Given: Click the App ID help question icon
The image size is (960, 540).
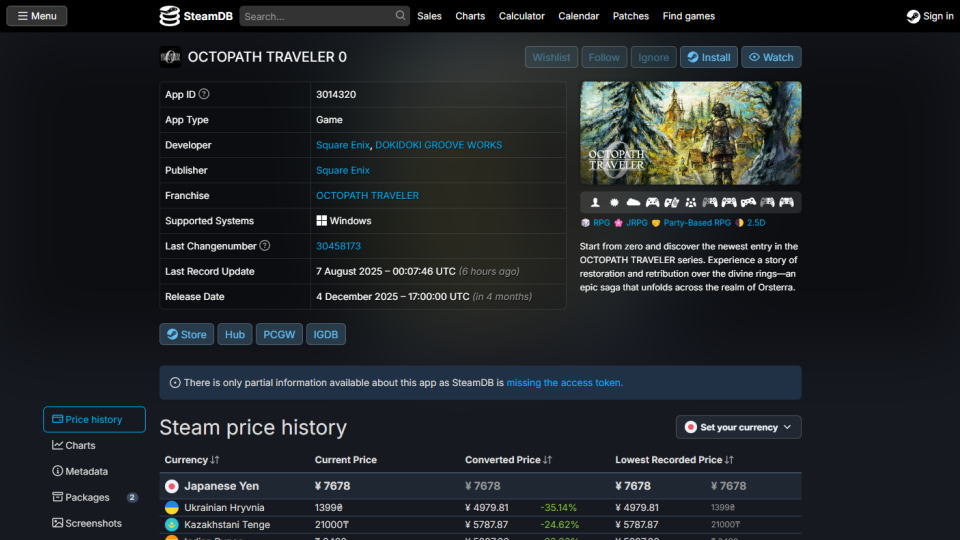Looking at the screenshot, I should [x=204, y=94].
